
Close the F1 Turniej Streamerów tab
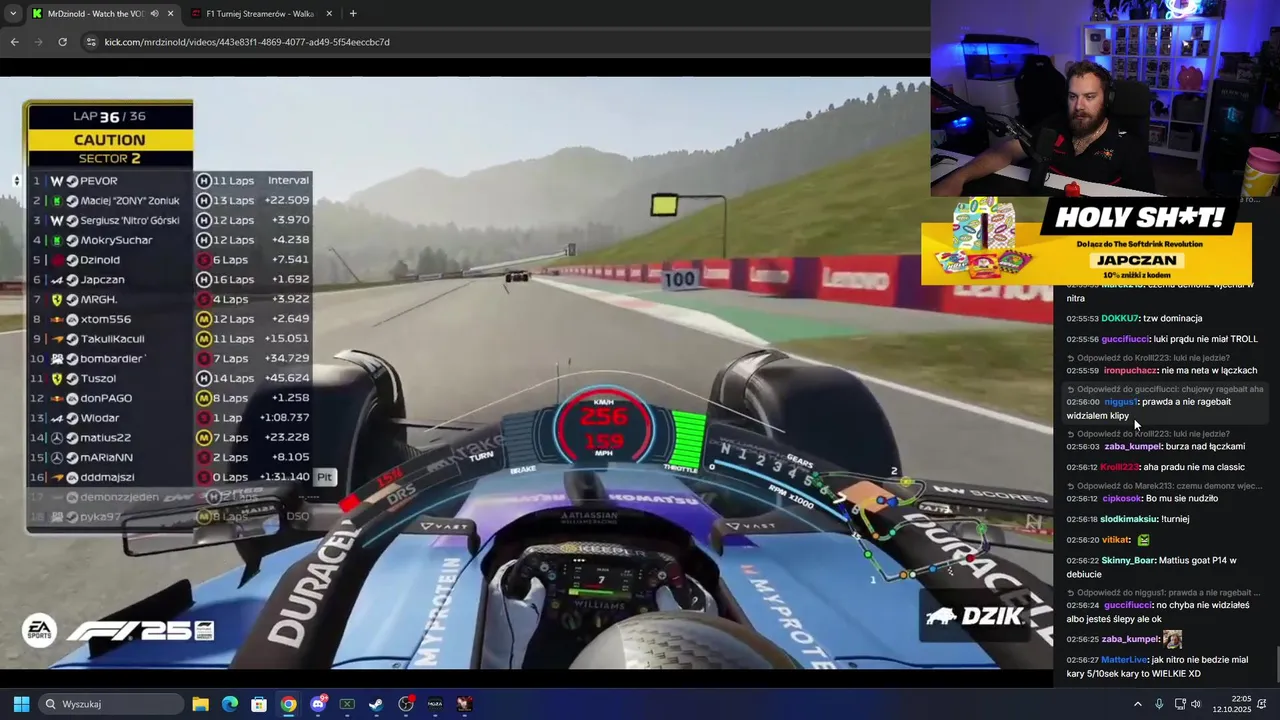click(329, 14)
